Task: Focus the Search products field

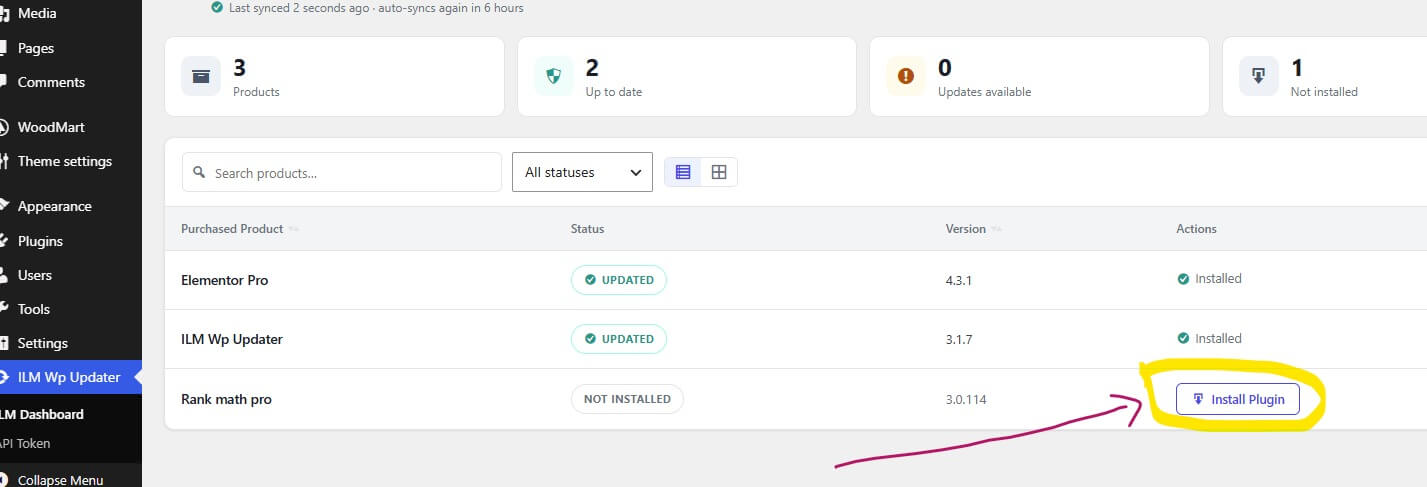Action: 342,172
